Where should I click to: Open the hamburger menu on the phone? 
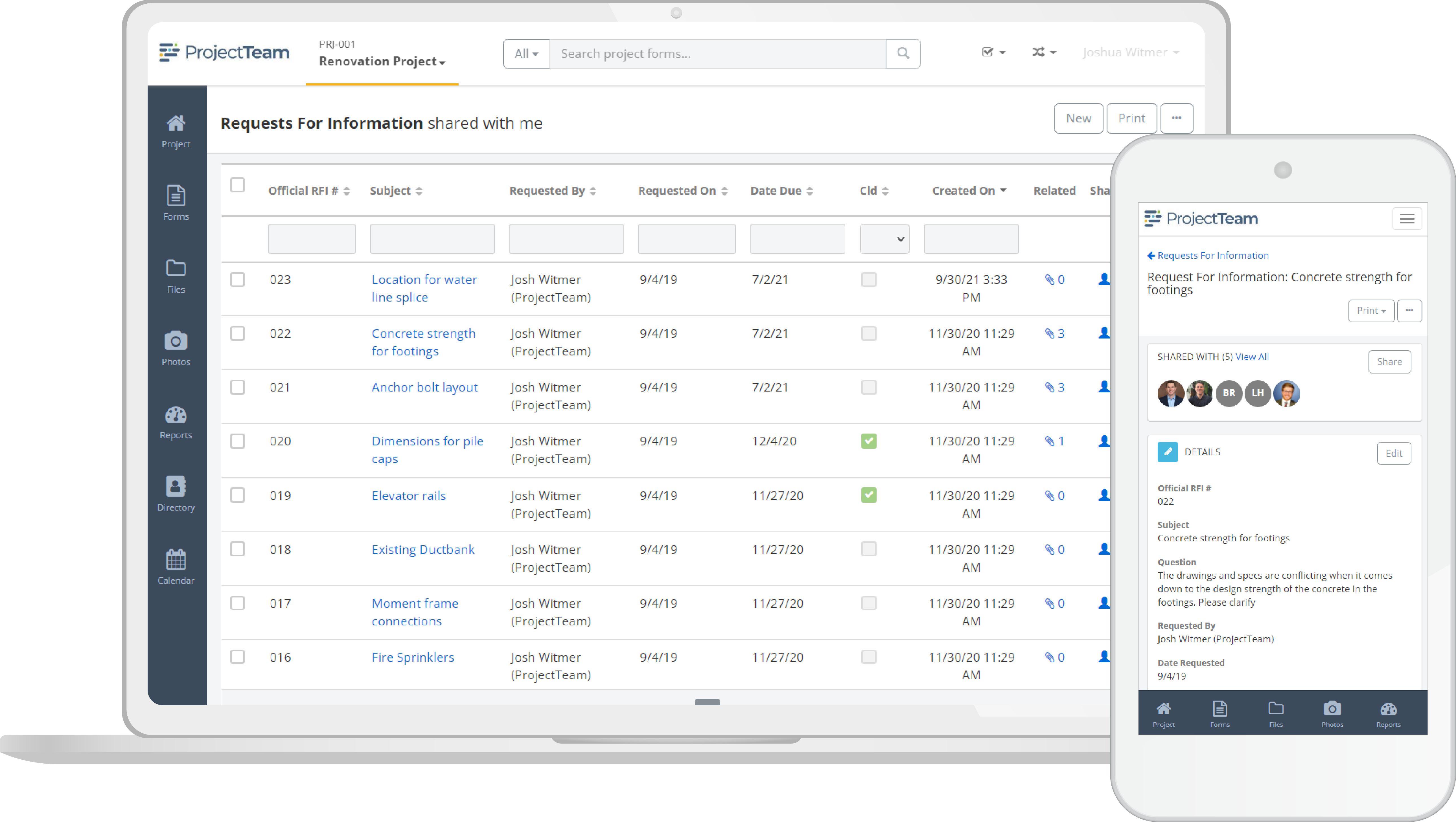(1407, 219)
